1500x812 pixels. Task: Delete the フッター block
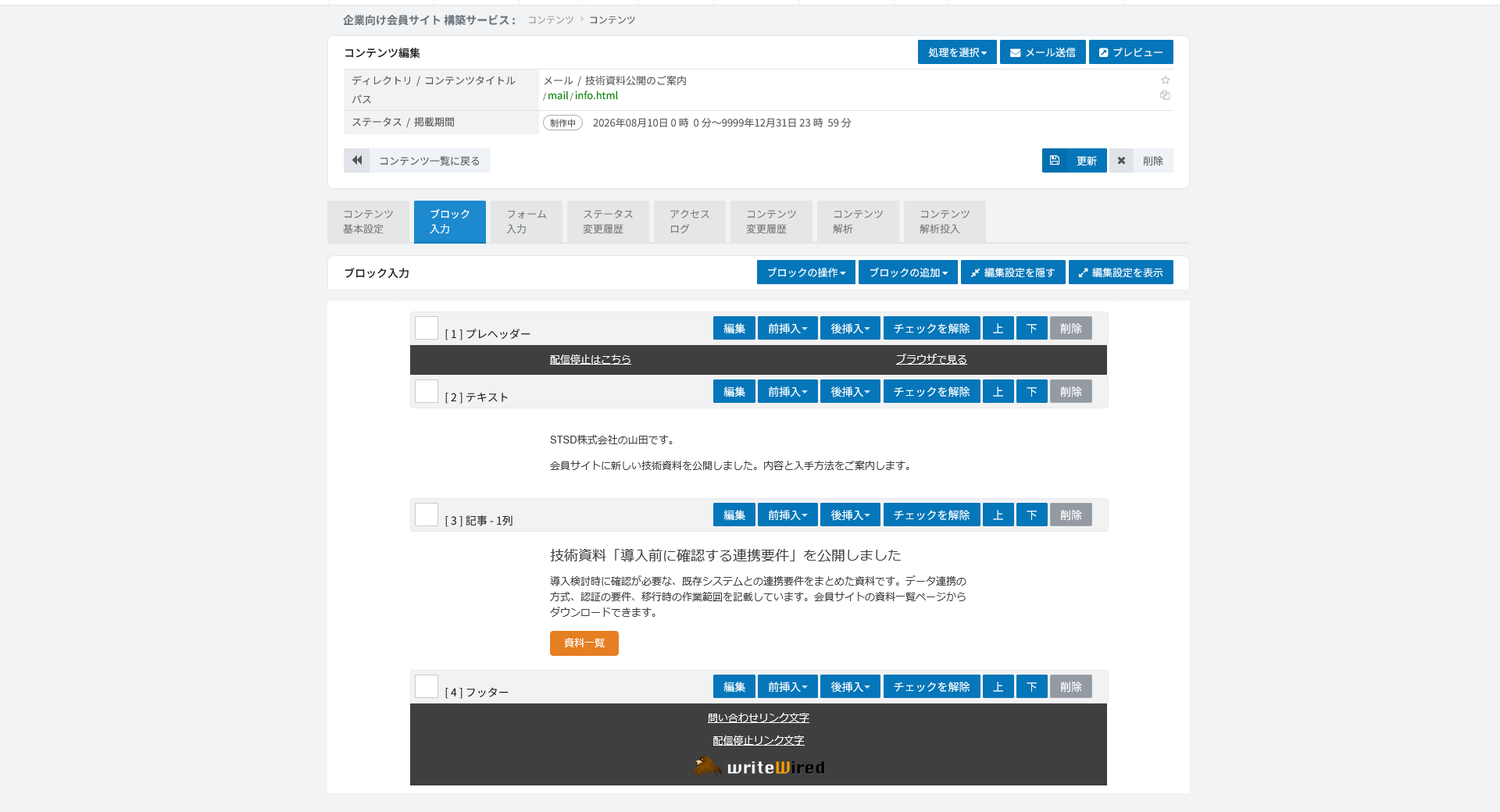click(x=1071, y=687)
